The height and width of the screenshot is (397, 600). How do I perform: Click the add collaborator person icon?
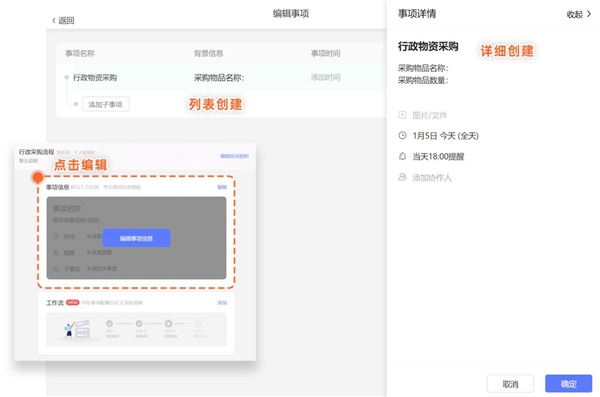tap(402, 177)
